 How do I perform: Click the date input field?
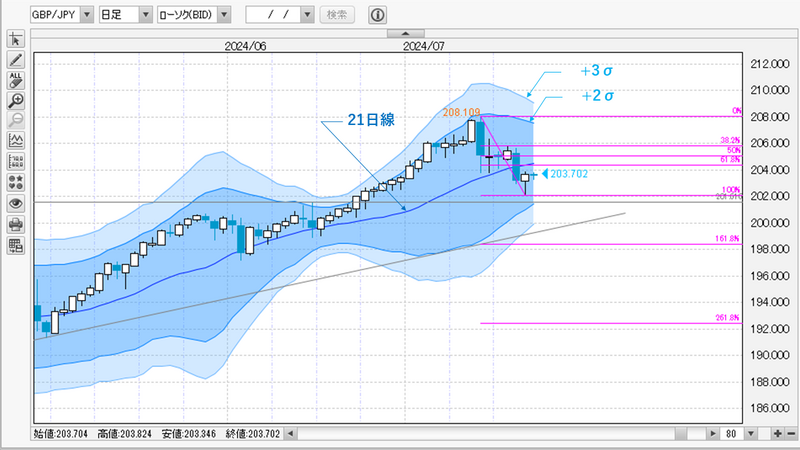273,15
